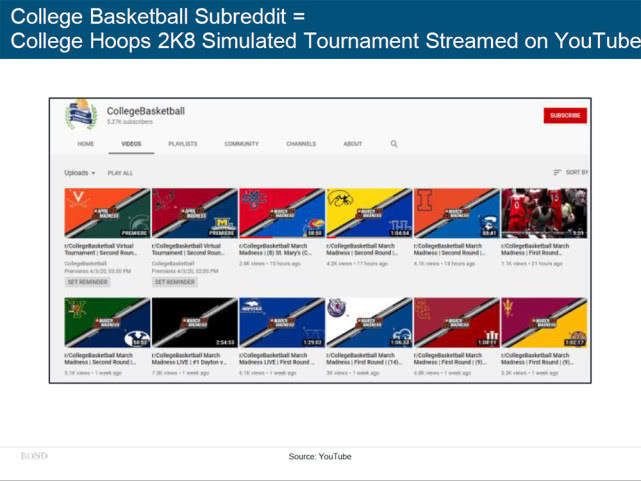The height and width of the screenshot is (481, 641).
Task: Click the channel search magnifier icon
Action: tap(394, 144)
